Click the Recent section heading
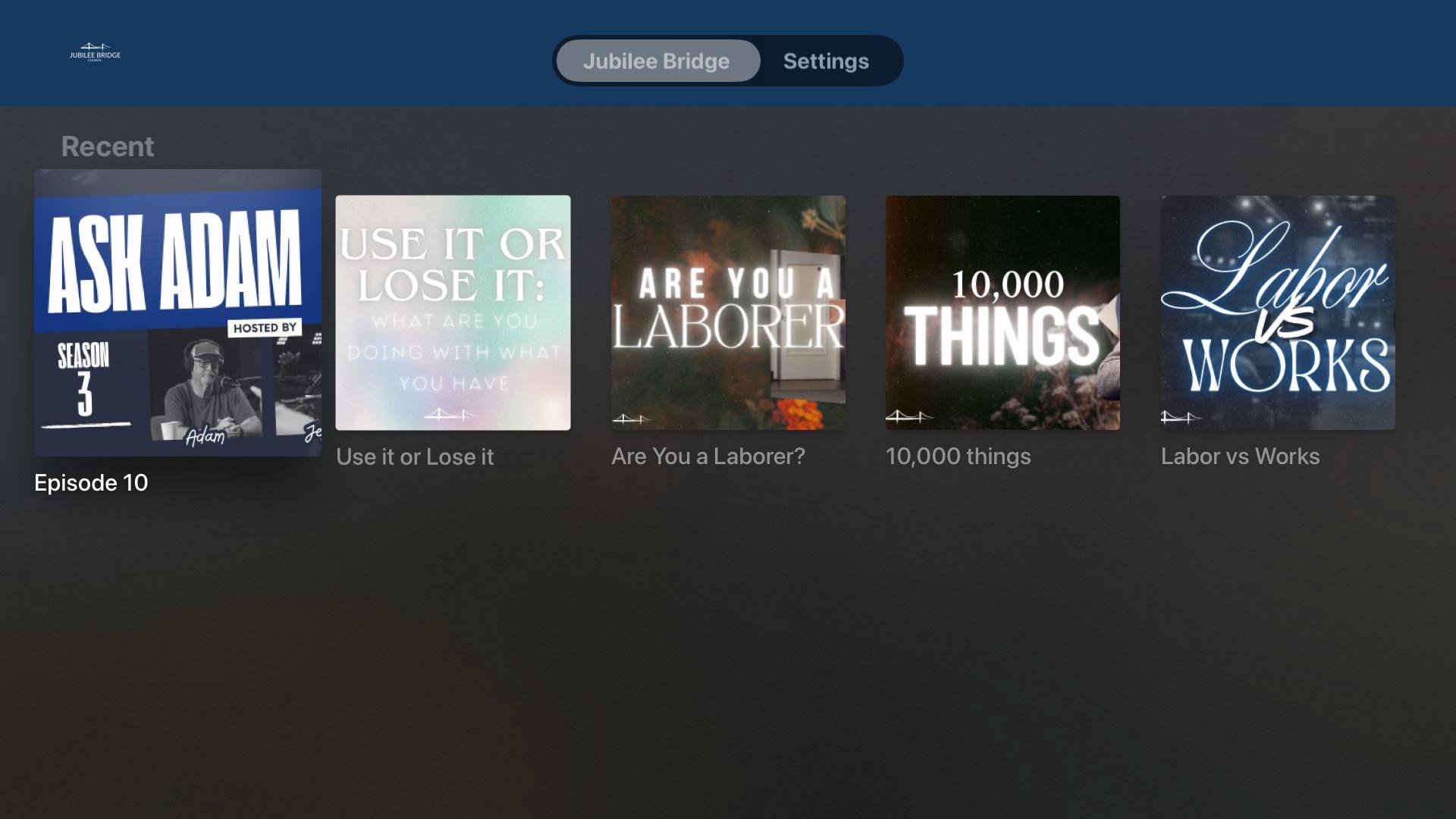 pyautogui.click(x=107, y=146)
